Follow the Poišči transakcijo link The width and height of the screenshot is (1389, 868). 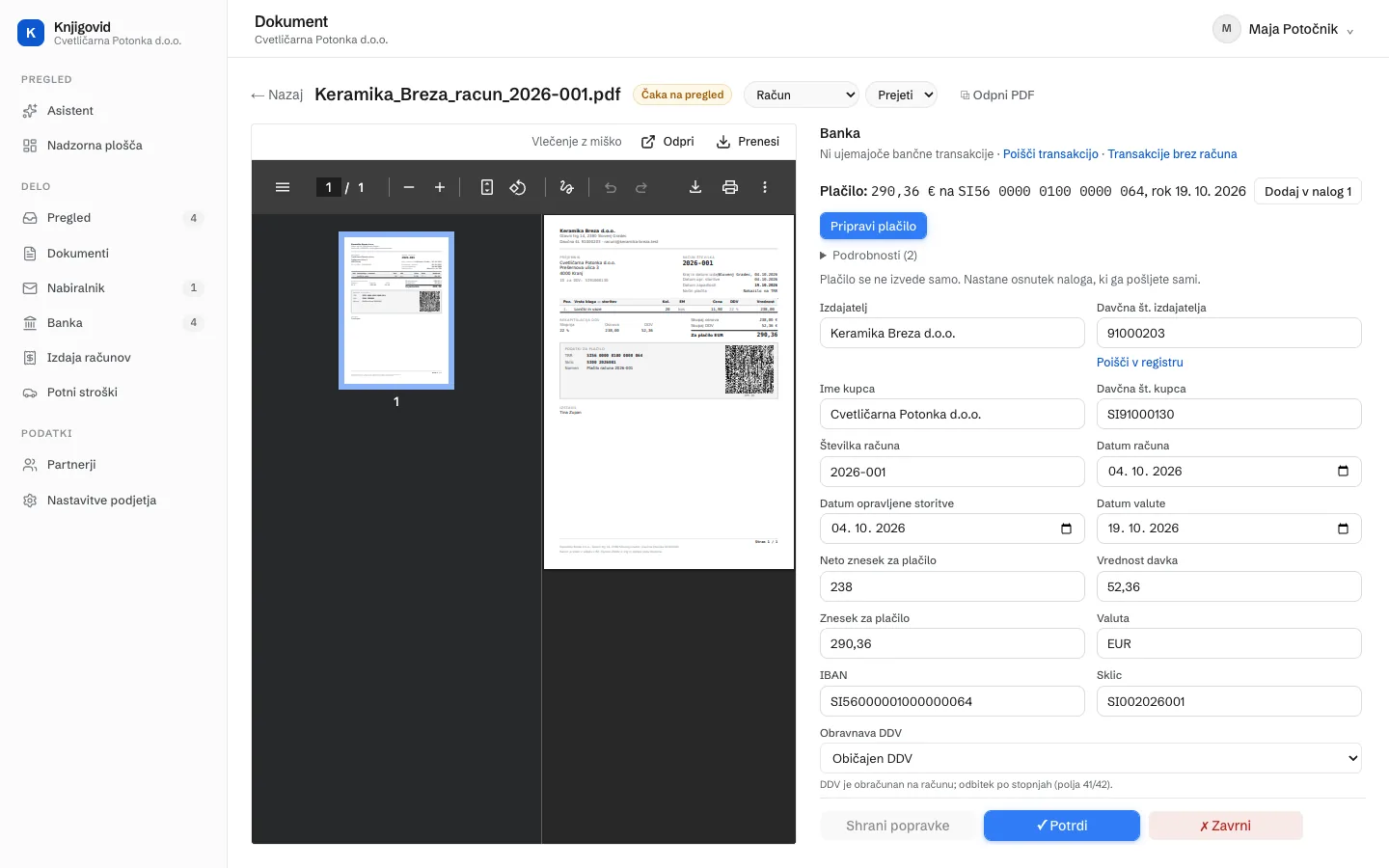coord(1050,154)
